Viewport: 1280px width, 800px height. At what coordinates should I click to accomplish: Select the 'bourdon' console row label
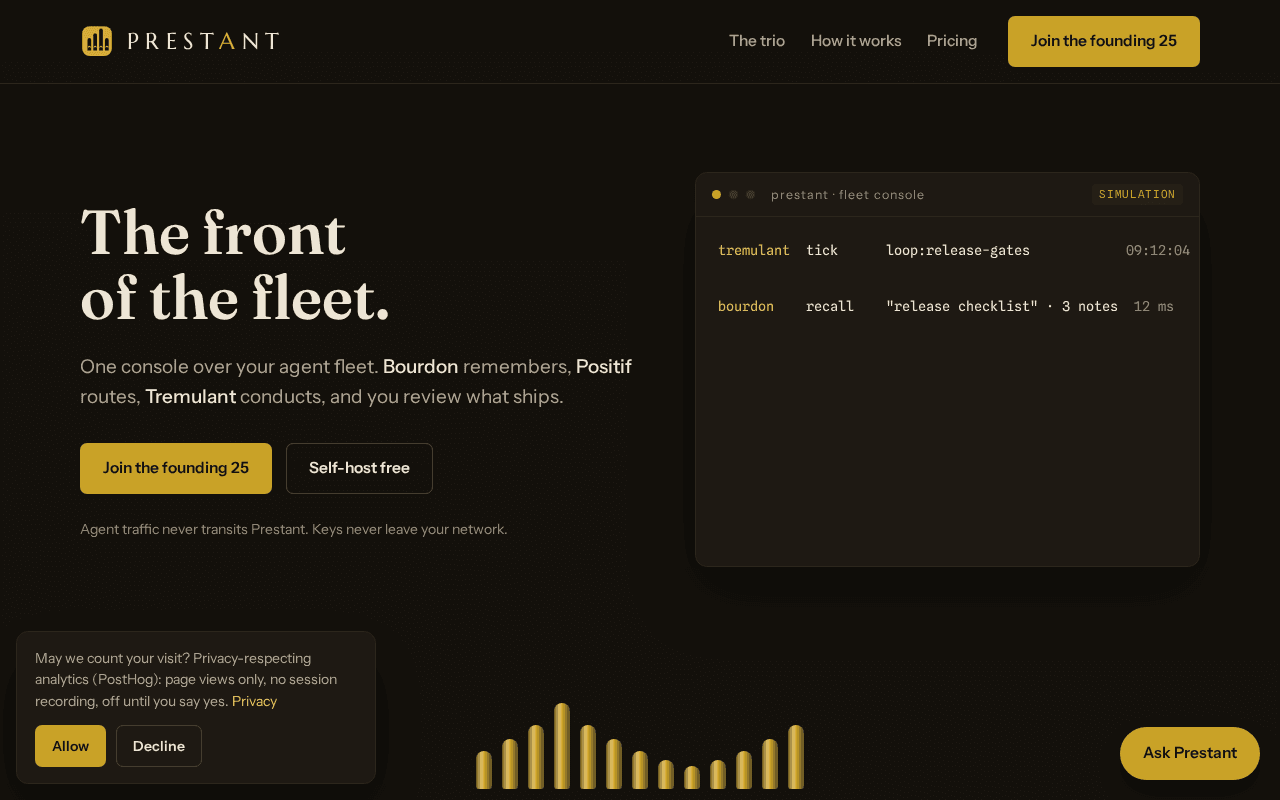[746, 306]
